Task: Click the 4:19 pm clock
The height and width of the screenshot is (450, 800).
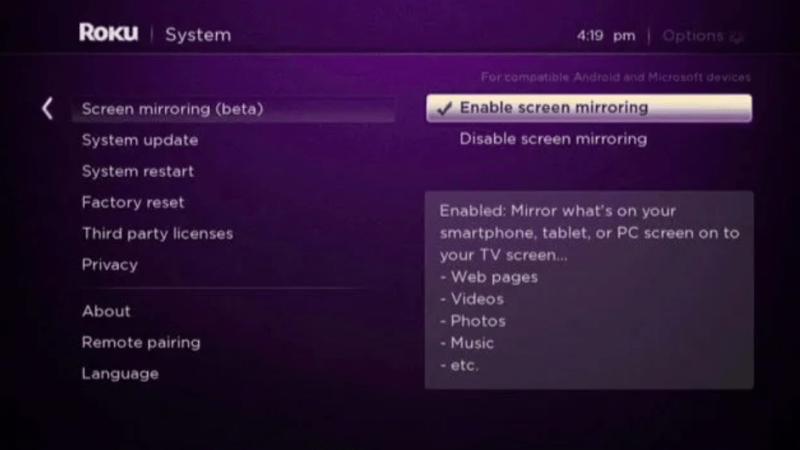Action: point(606,36)
